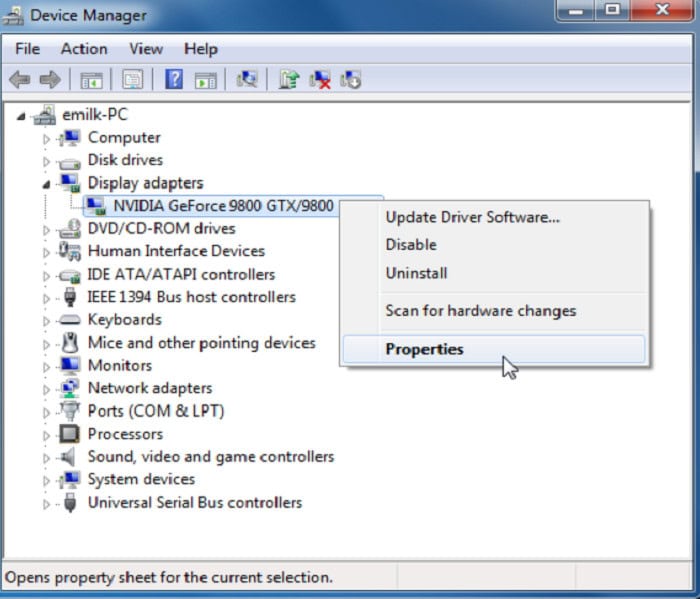
Task: Click the Mice and other pointing devices icon
Action: [70, 343]
